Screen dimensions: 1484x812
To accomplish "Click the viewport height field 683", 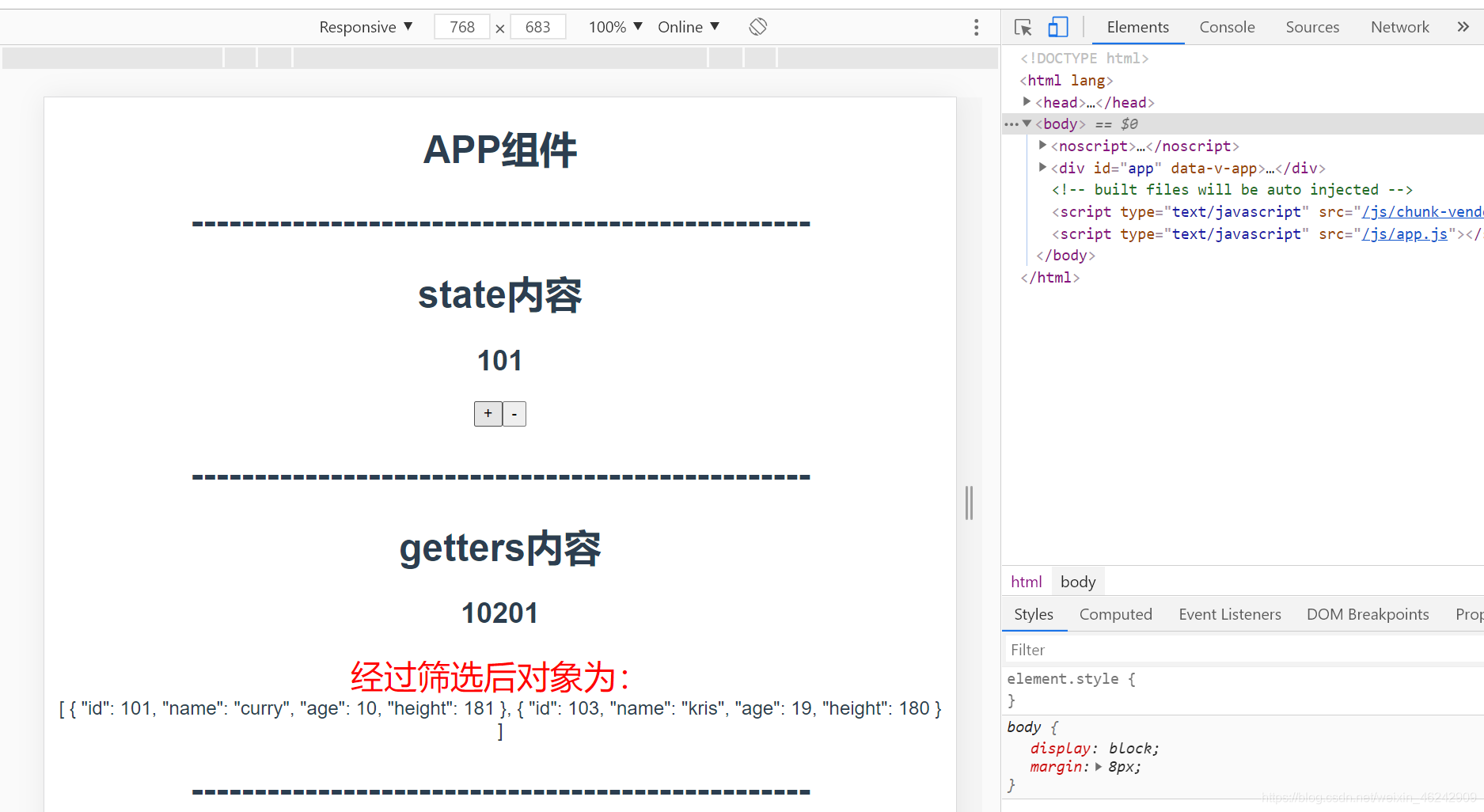I will click(x=537, y=27).
